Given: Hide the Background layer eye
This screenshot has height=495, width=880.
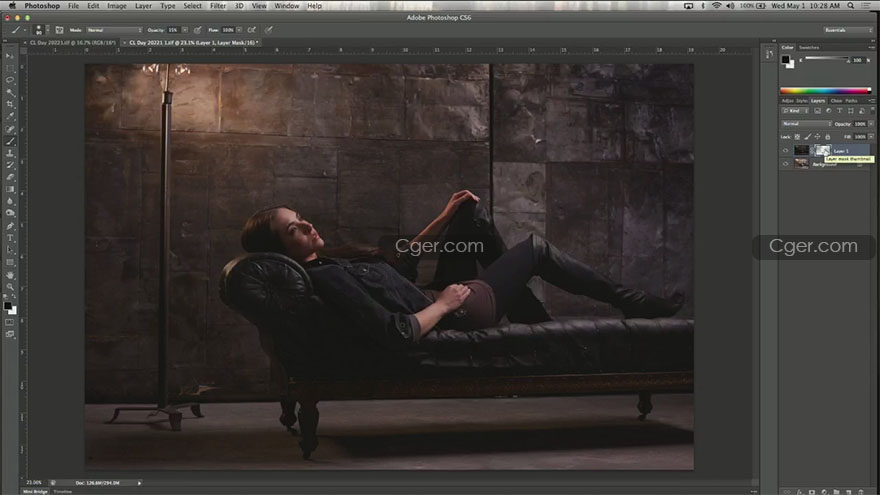Looking at the screenshot, I should point(785,164).
